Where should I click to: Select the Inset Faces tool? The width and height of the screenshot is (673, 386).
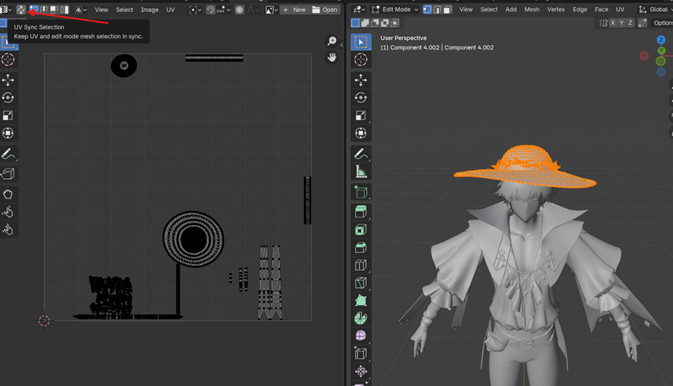click(361, 230)
